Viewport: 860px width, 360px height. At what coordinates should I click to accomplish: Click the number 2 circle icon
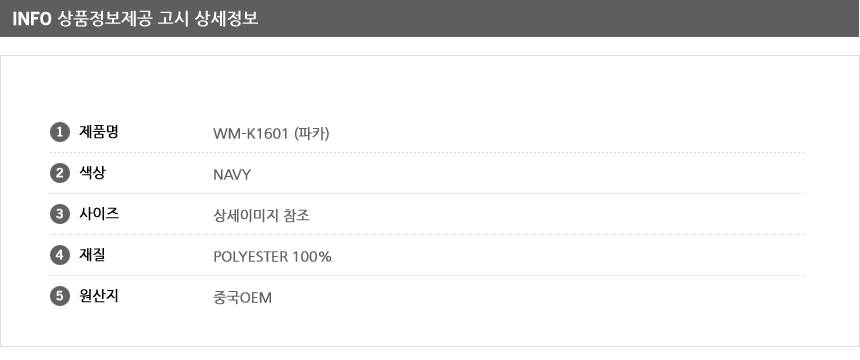point(60,173)
